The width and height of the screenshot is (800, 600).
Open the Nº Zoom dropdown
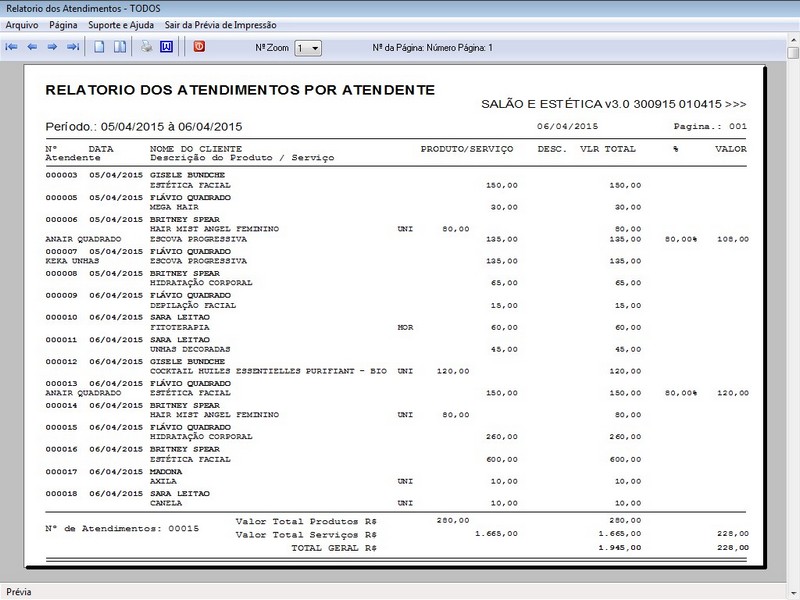click(x=308, y=48)
